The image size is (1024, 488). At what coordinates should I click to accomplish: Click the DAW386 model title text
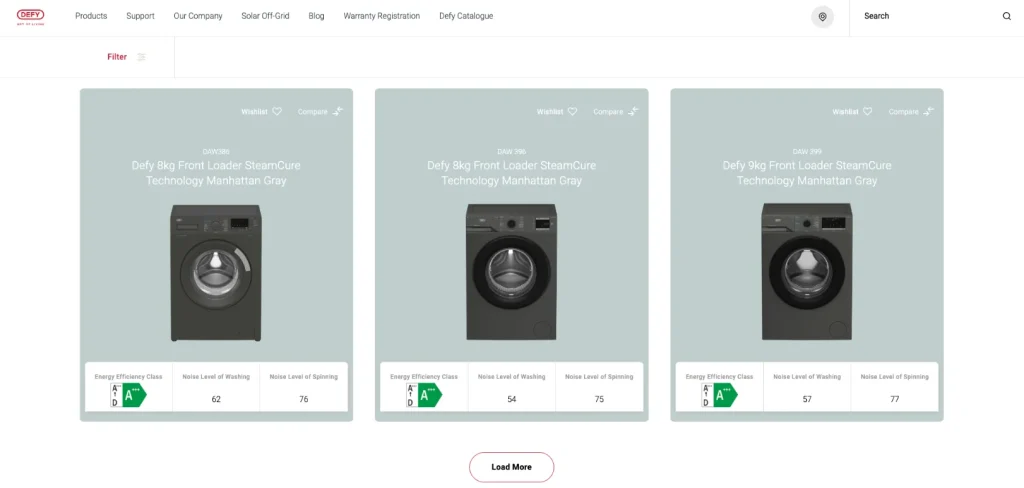(x=216, y=152)
